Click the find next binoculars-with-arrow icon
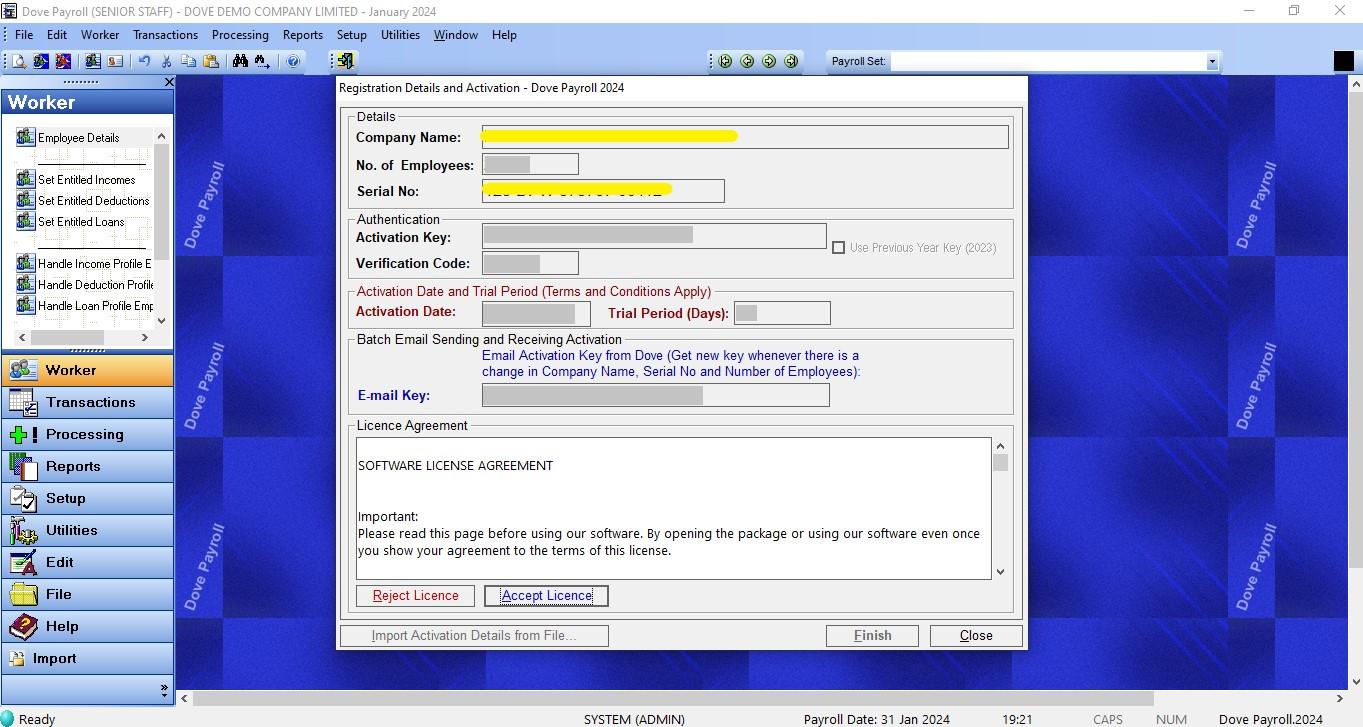The width and height of the screenshot is (1363, 727). coord(262,61)
